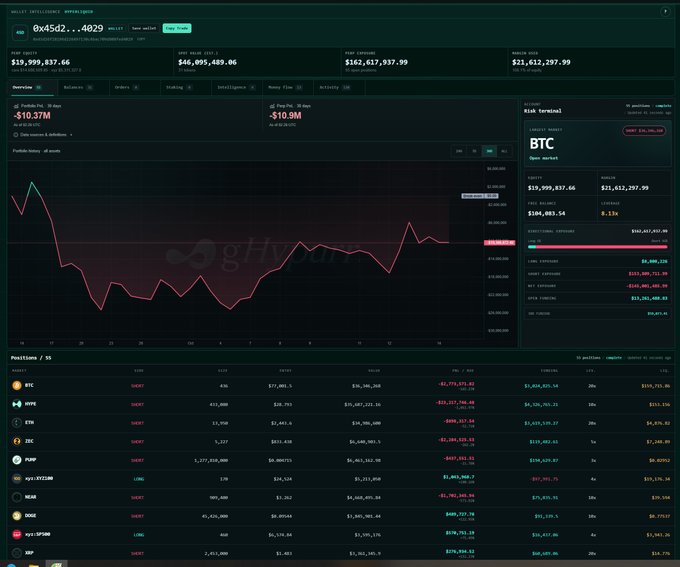Click the NEAR coin icon
The image size is (680, 567).
[x=17, y=497]
